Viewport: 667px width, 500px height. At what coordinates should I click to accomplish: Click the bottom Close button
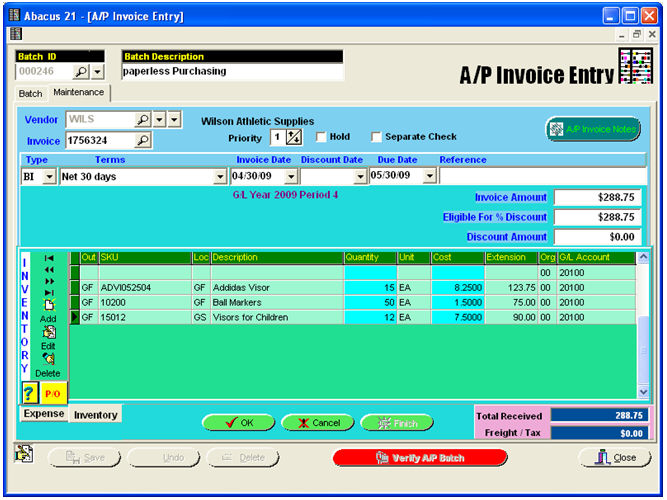(x=615, y=458)
